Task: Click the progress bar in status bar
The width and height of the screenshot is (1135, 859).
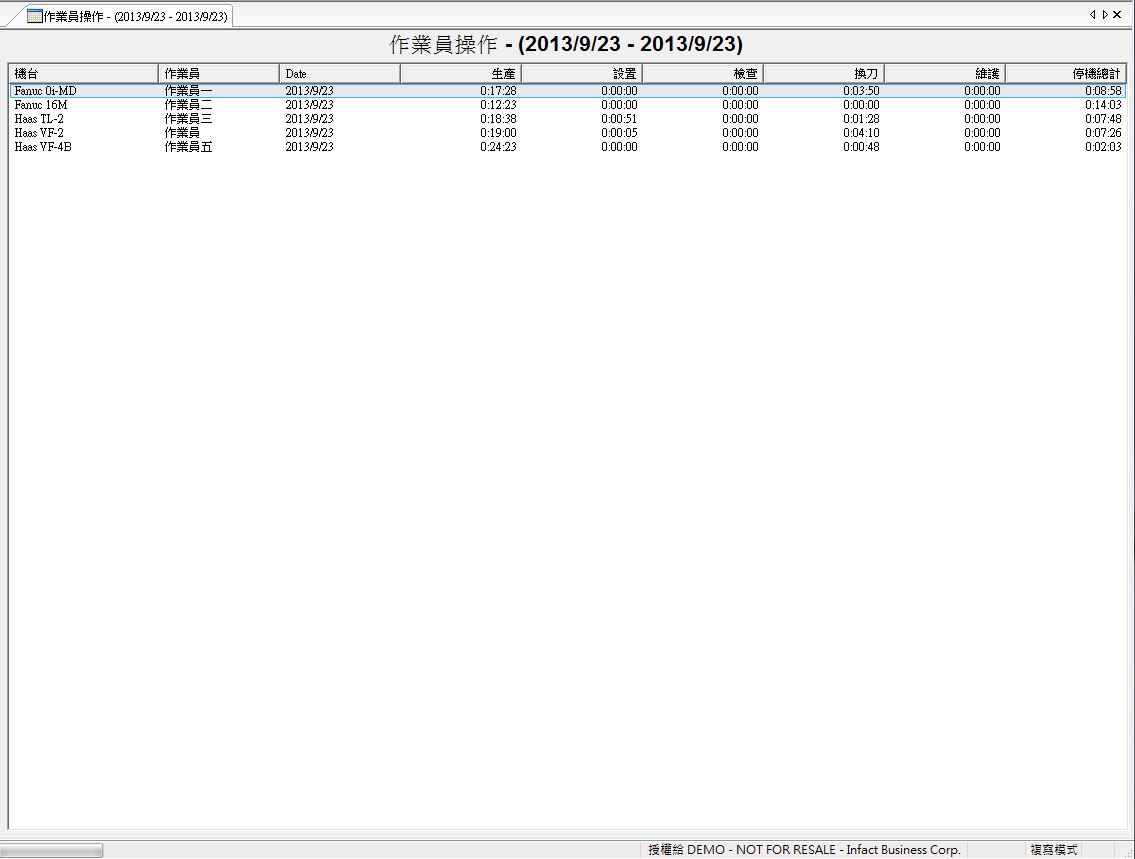Action: coord(51,850)
